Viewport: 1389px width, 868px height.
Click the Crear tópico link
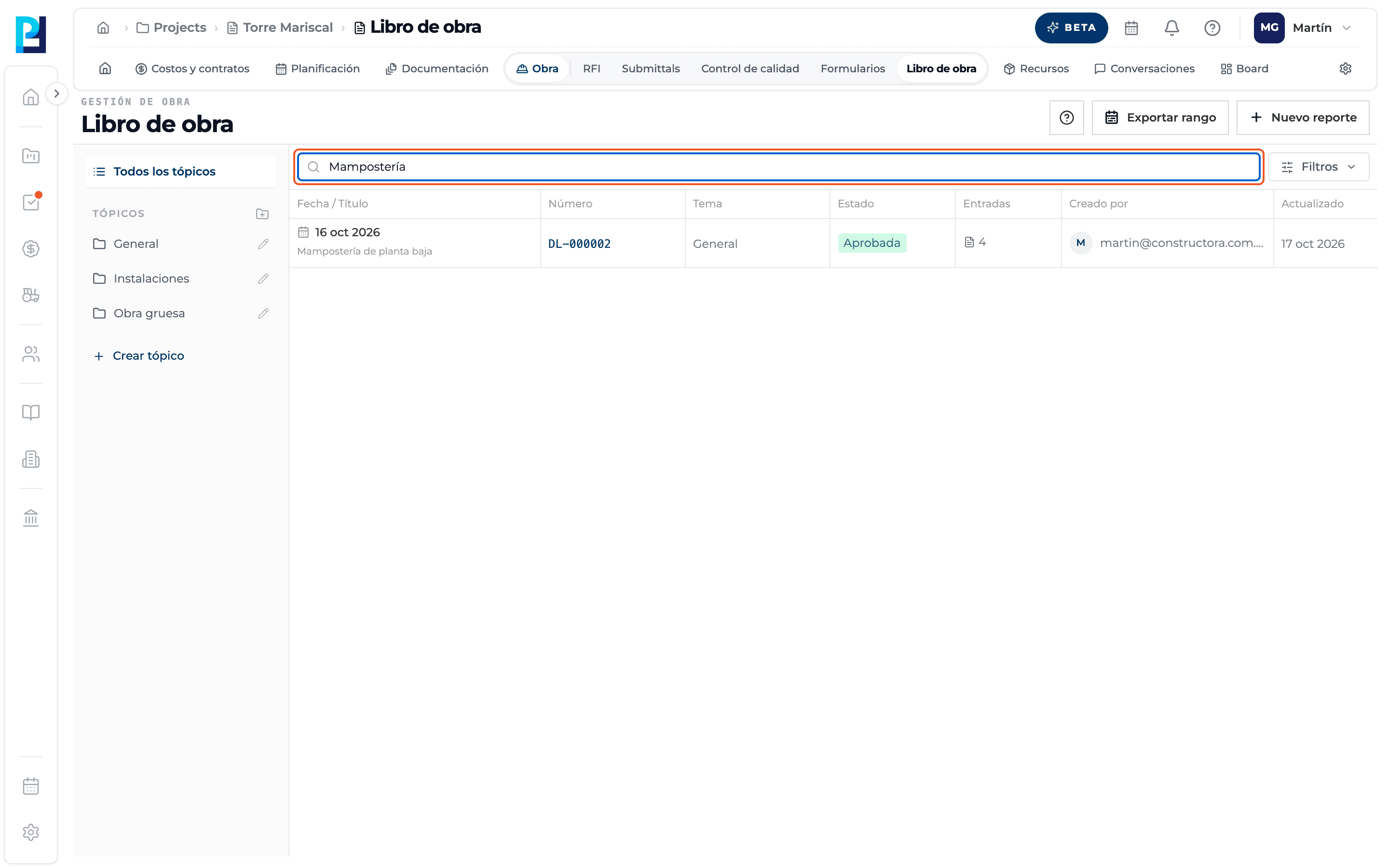(139, 356)
